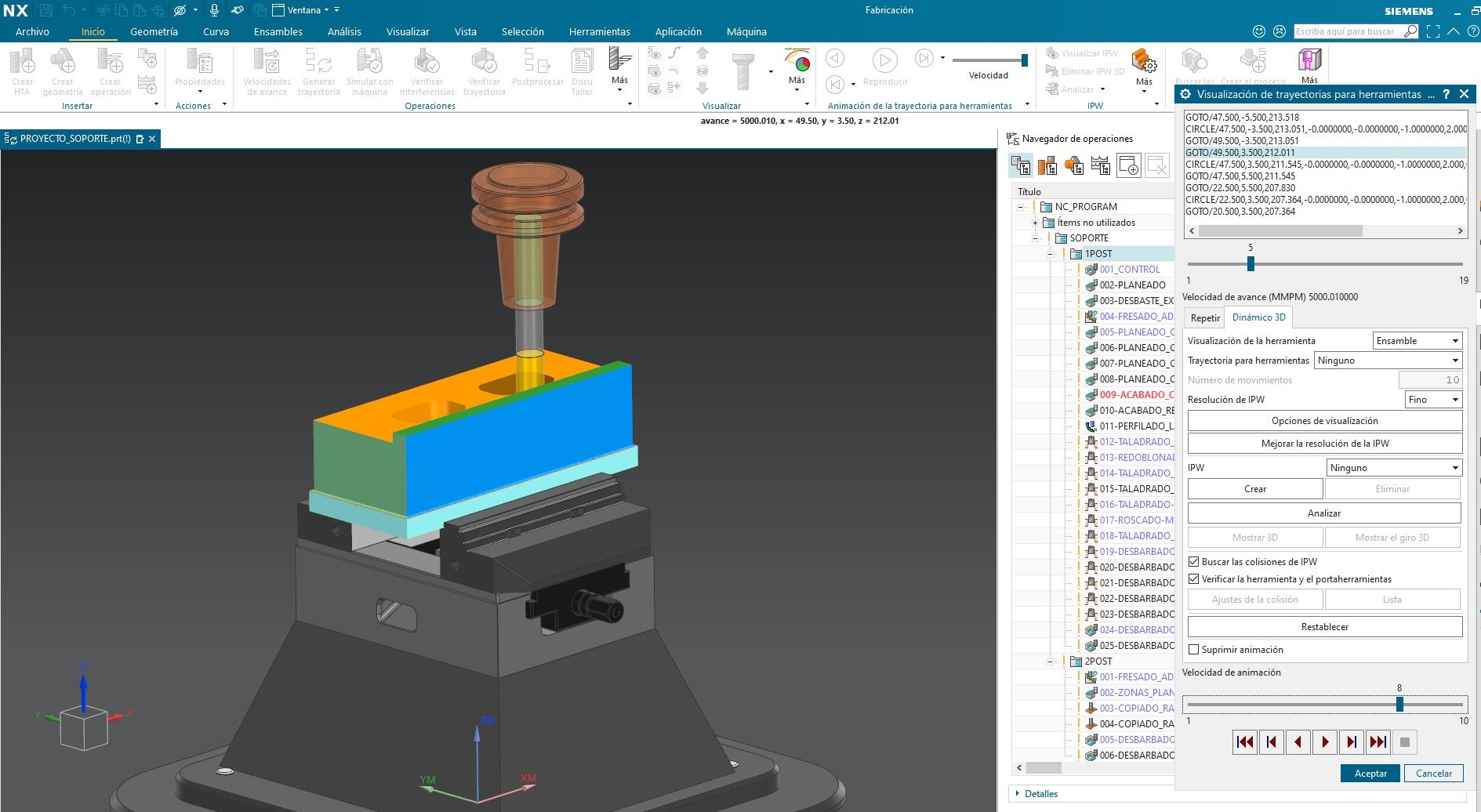1481x812 pixels.
Task: Open program order view icon in navigator
Action: pyautogui.click(x=1021, y=165)
